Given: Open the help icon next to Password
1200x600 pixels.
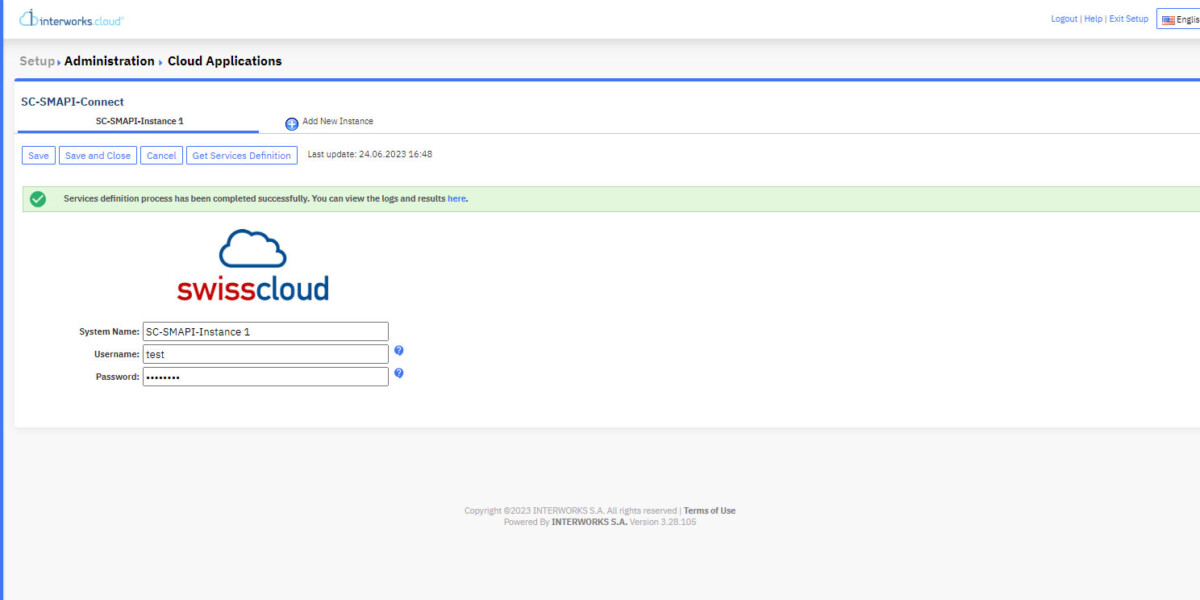Looking at the screenshot, I should [399, 373].
